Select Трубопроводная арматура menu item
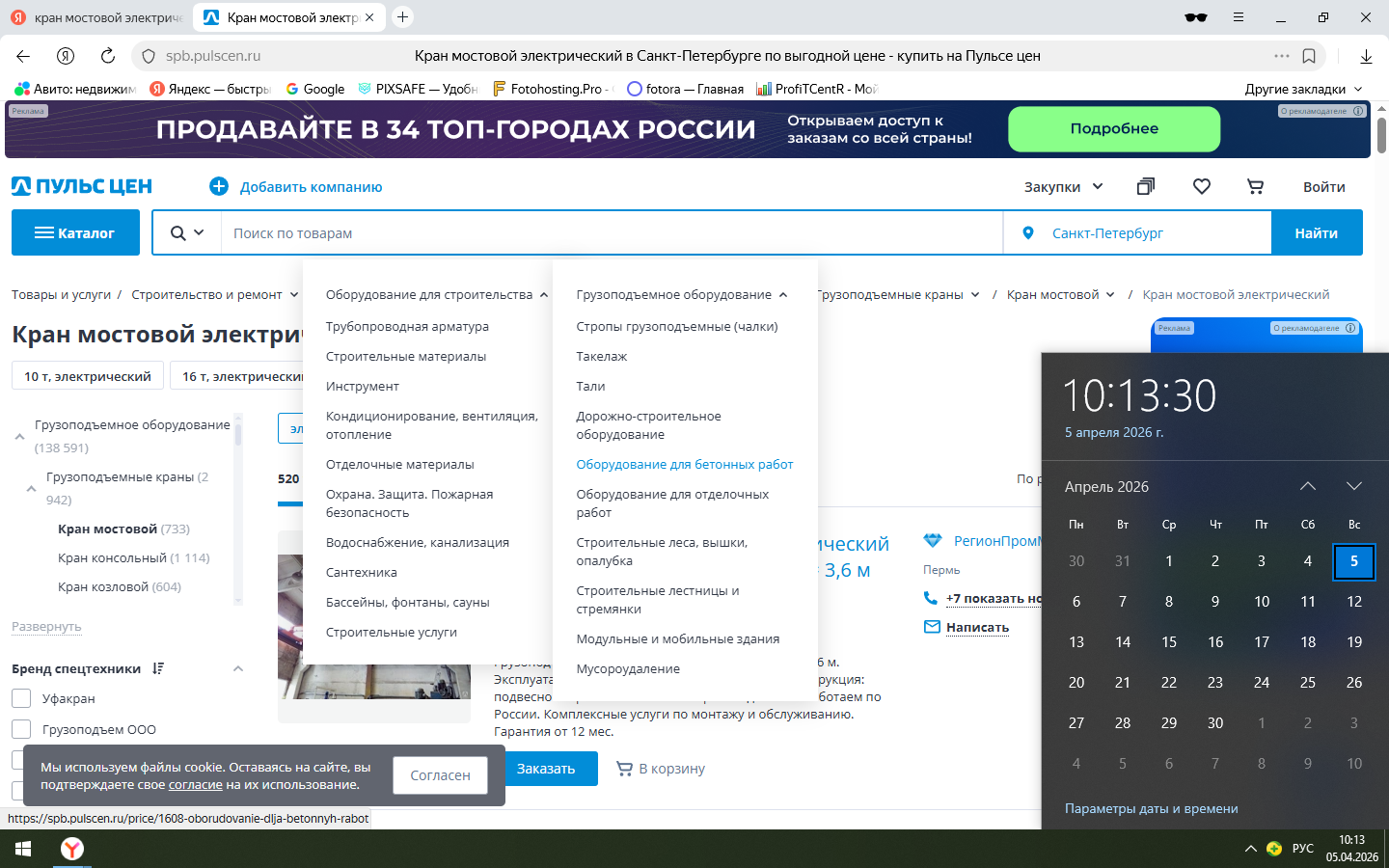The image size is (1389, 868). point(407,327)
